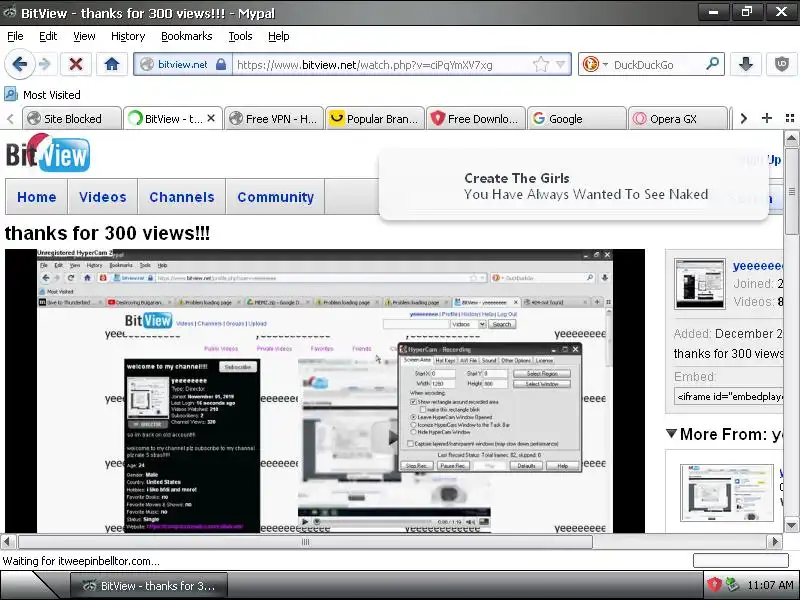Screen dimensions: 800x600
Task: Open the home page via house icon
Action: click(112, 64)
